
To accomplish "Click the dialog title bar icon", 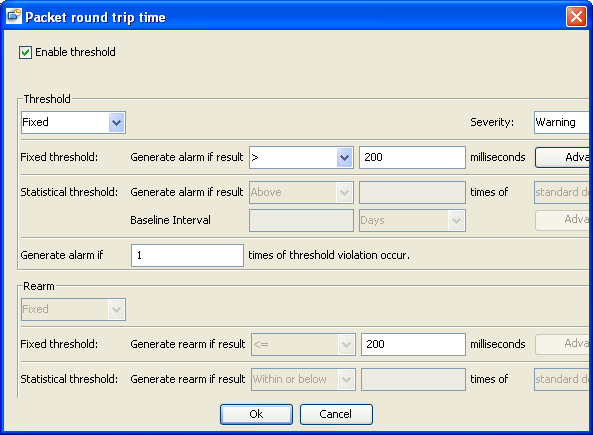I will click(x=14, y=16).
